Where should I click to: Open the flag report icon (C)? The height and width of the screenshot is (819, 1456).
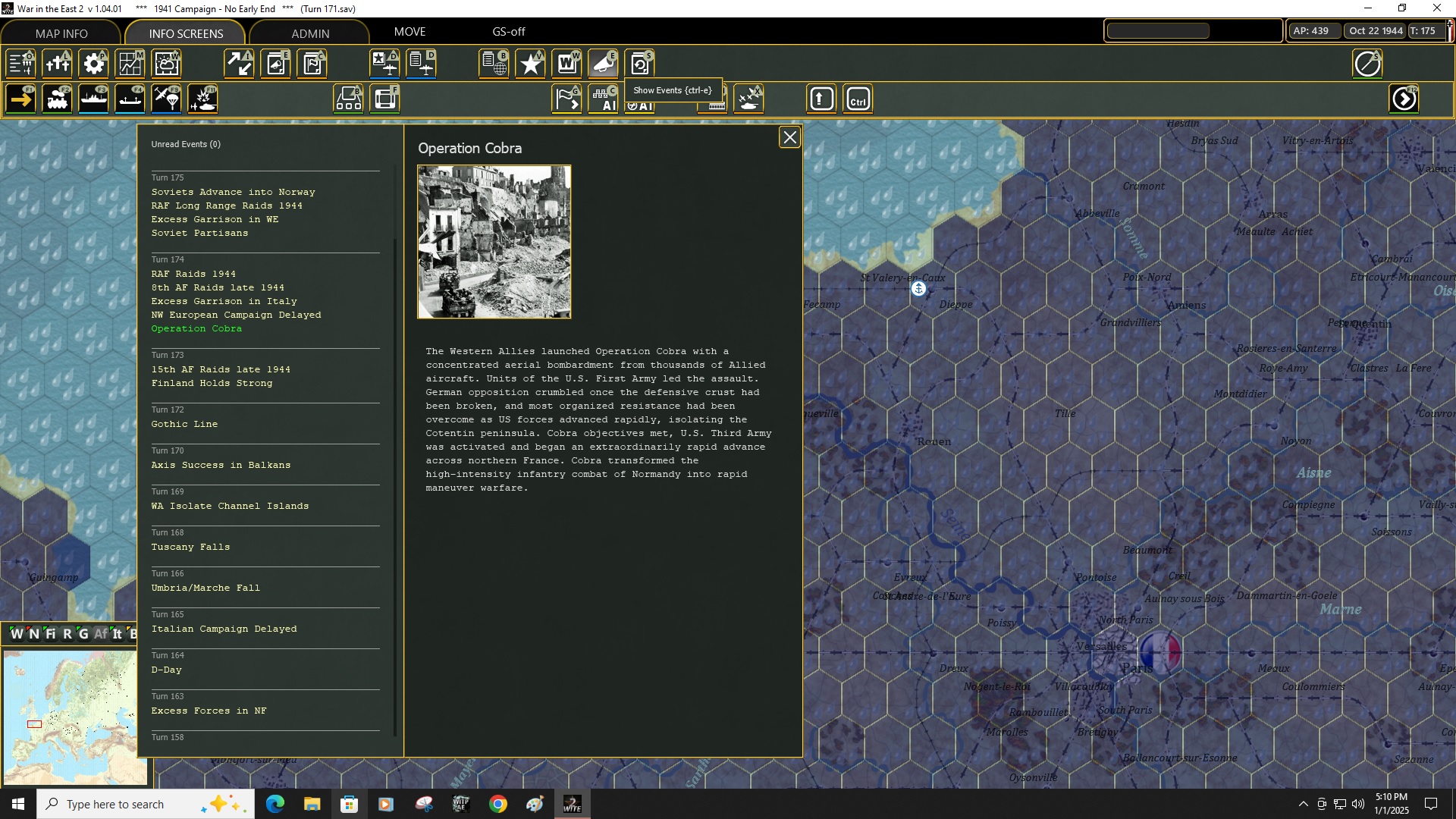click(312, 64)
